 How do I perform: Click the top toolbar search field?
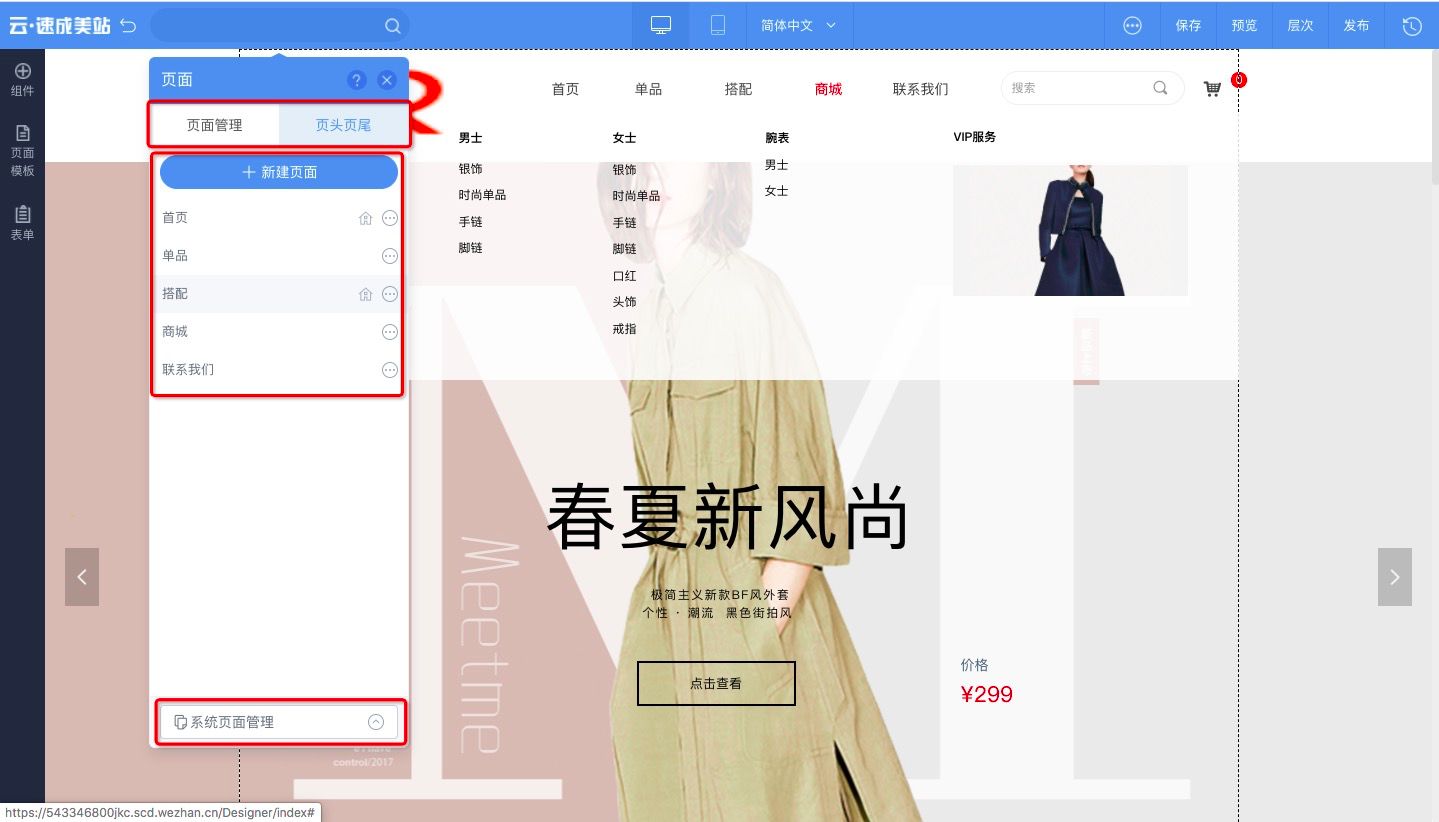[279, 26]
